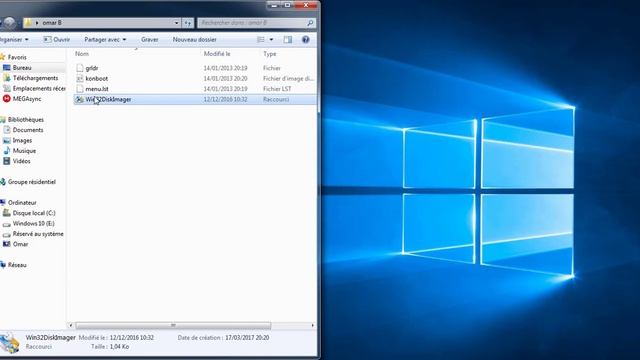Open MEGAsync in the sidebar
Screen dimensions: 640x360
click(27, 99)
